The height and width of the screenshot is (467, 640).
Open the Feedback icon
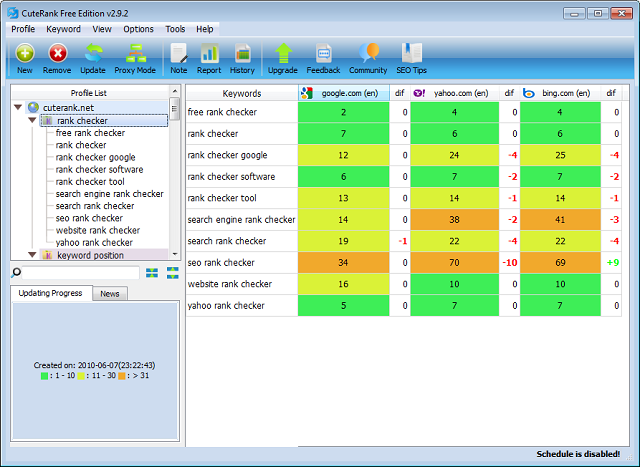coord(324,53)
